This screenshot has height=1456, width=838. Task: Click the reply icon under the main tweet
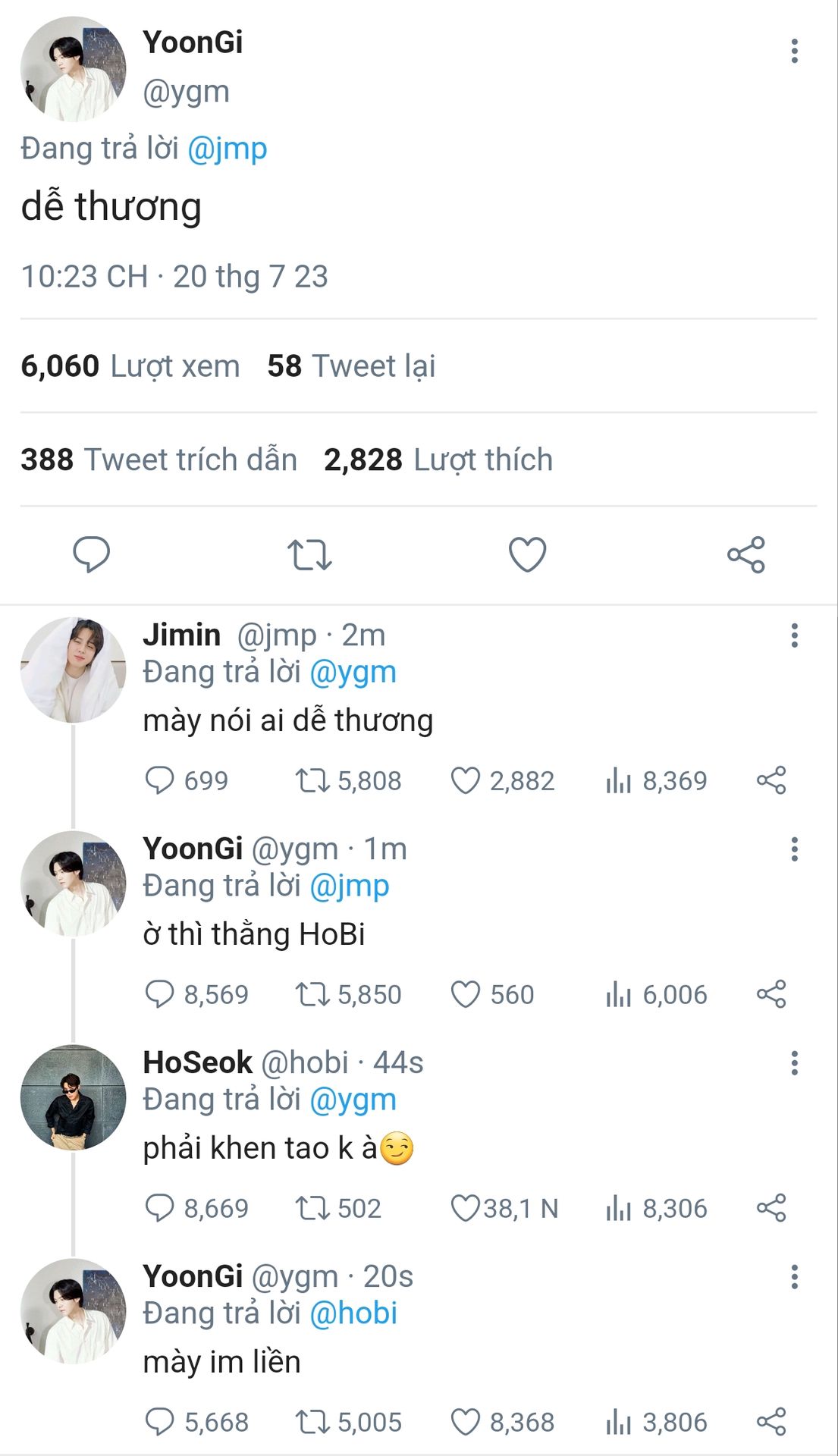[91, 554]
